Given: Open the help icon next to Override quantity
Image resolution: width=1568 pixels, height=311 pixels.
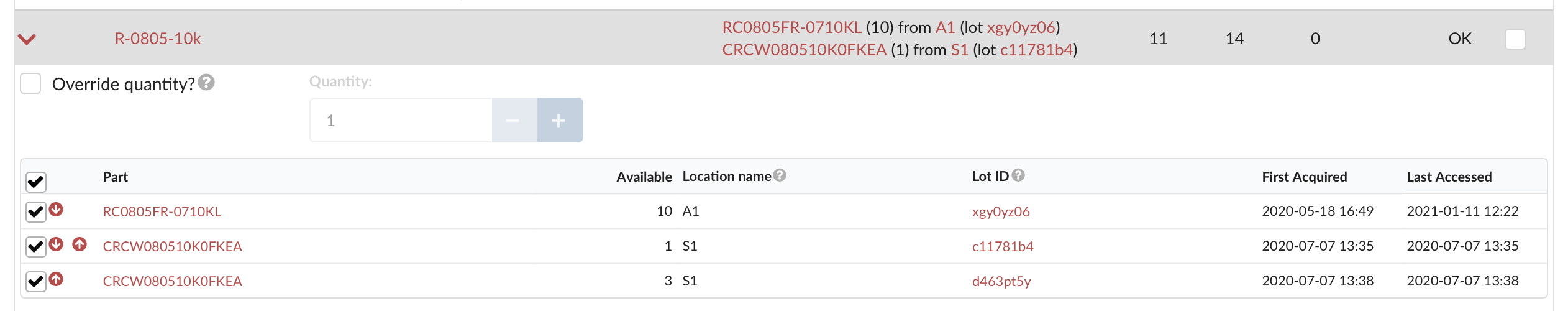Looking at the screenshot, I should click(207, 82).
